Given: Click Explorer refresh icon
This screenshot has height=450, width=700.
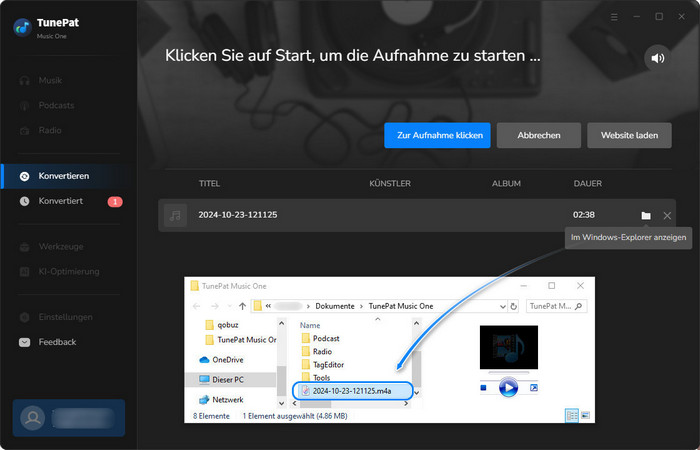Looking at the screenshot, I should (x=513, y=306).
